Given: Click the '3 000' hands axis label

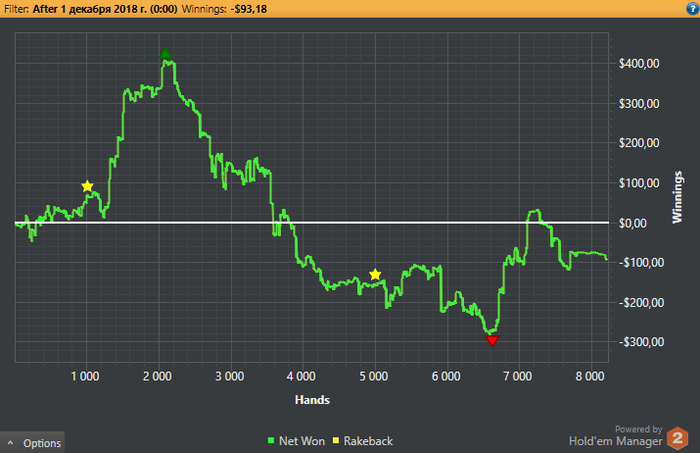Looking at the screenshot, I should [x=229, y=376].
